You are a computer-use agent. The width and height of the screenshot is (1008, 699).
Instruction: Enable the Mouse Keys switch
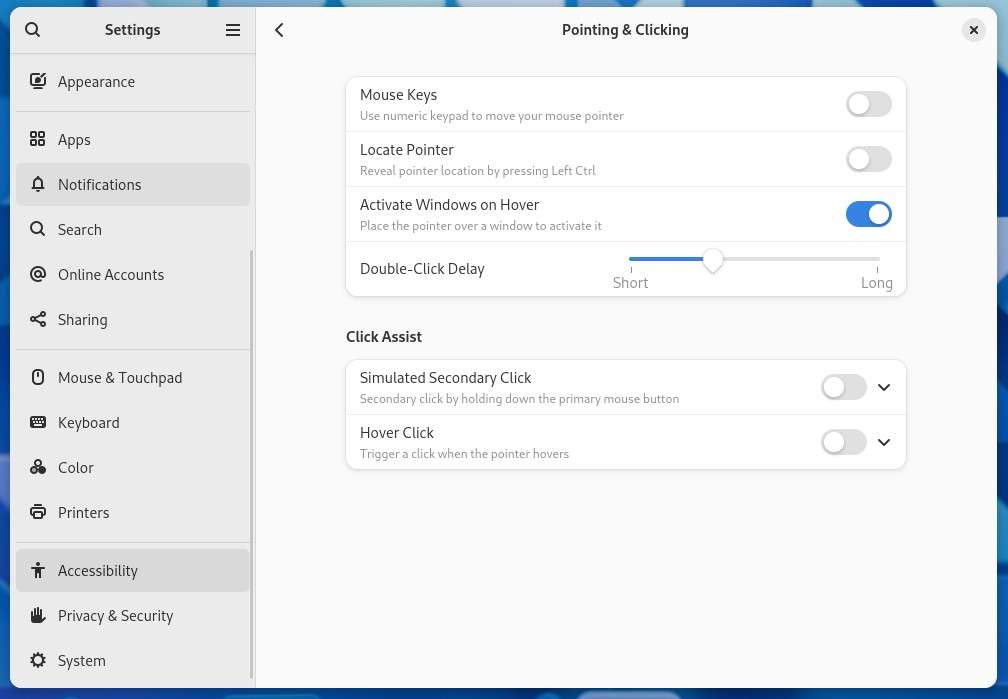pyautogui.click(x=868, y=104)
